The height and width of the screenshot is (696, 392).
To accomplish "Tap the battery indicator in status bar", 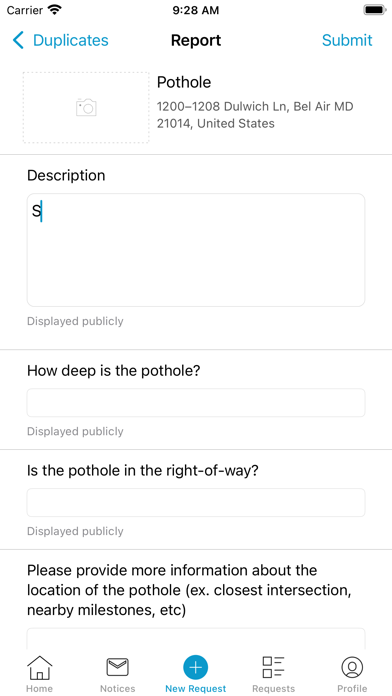I will 375,10.
